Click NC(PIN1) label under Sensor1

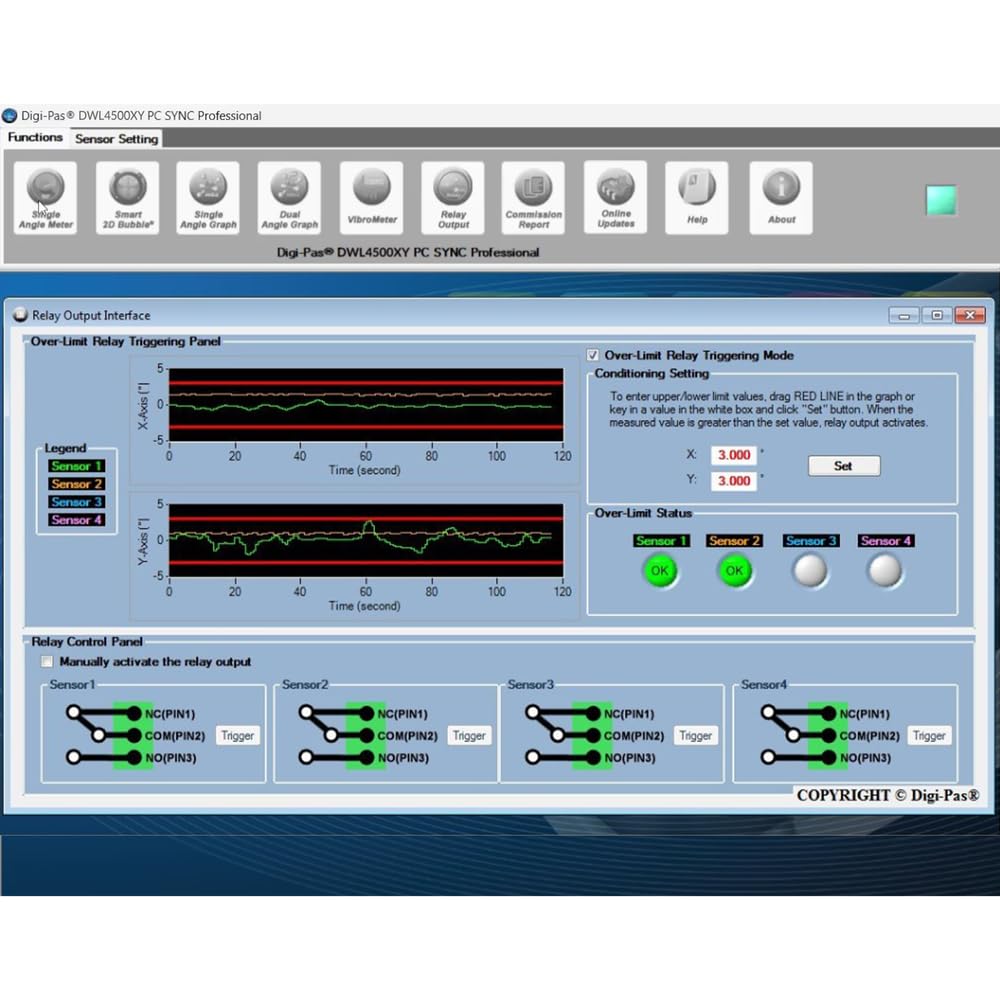coord(170,714)
